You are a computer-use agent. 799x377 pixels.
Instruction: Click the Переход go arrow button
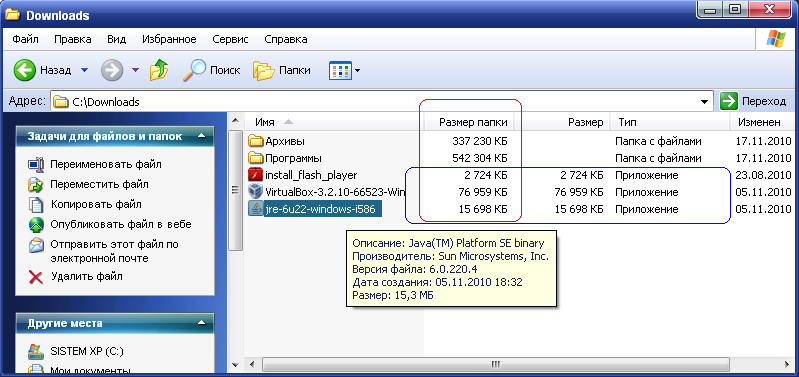coord(729,101)
